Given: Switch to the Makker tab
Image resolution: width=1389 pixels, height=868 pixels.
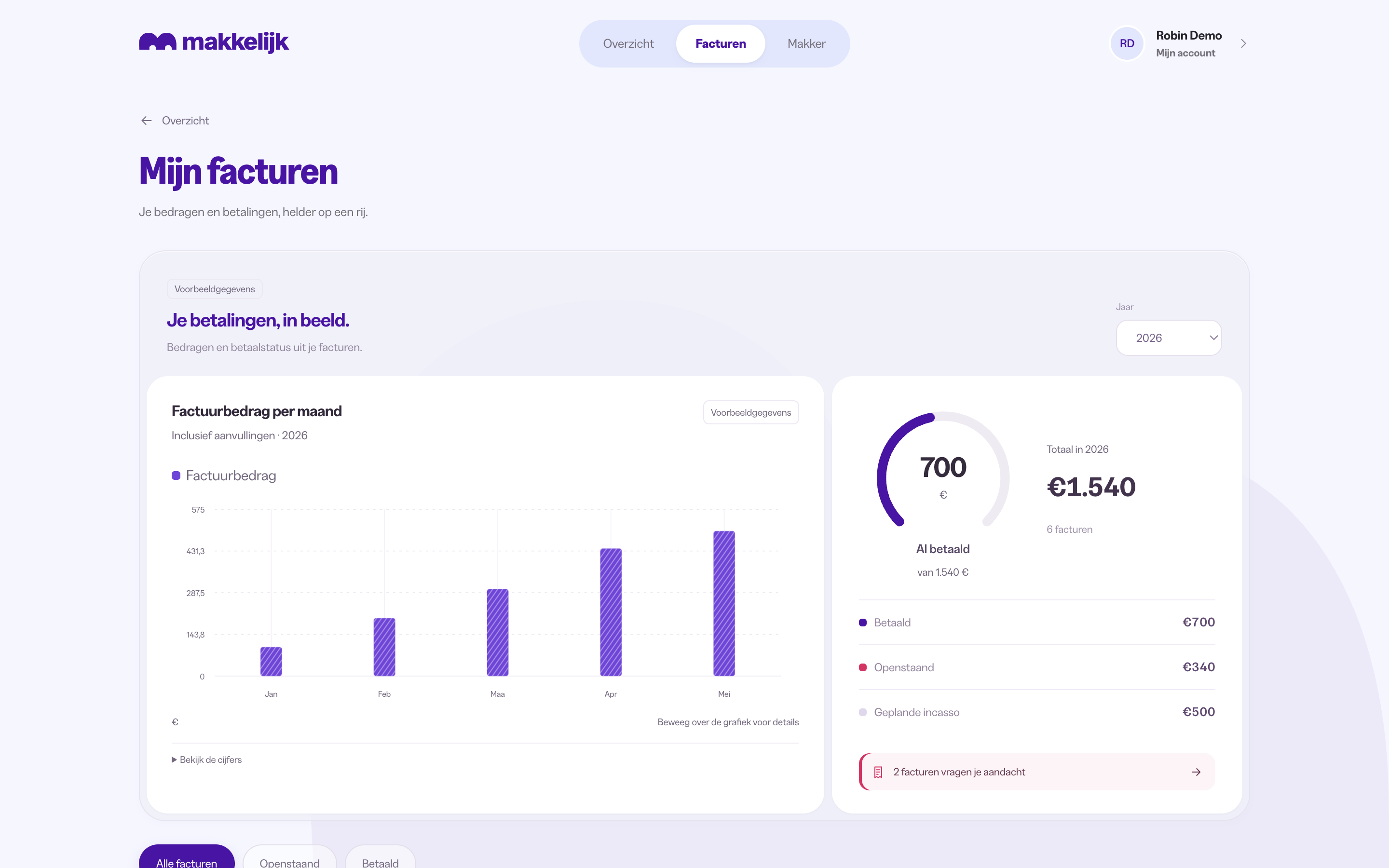Looking at the screenshot, I should pos(806,43).
